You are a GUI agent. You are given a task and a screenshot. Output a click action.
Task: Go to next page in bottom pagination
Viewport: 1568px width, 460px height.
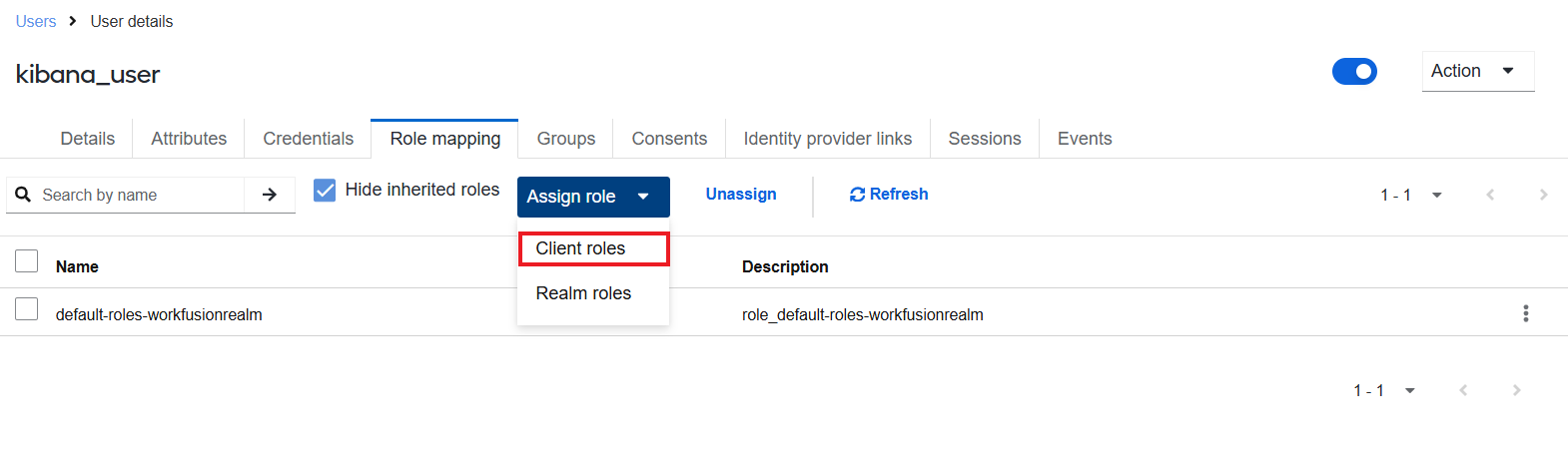[1516, 390]
